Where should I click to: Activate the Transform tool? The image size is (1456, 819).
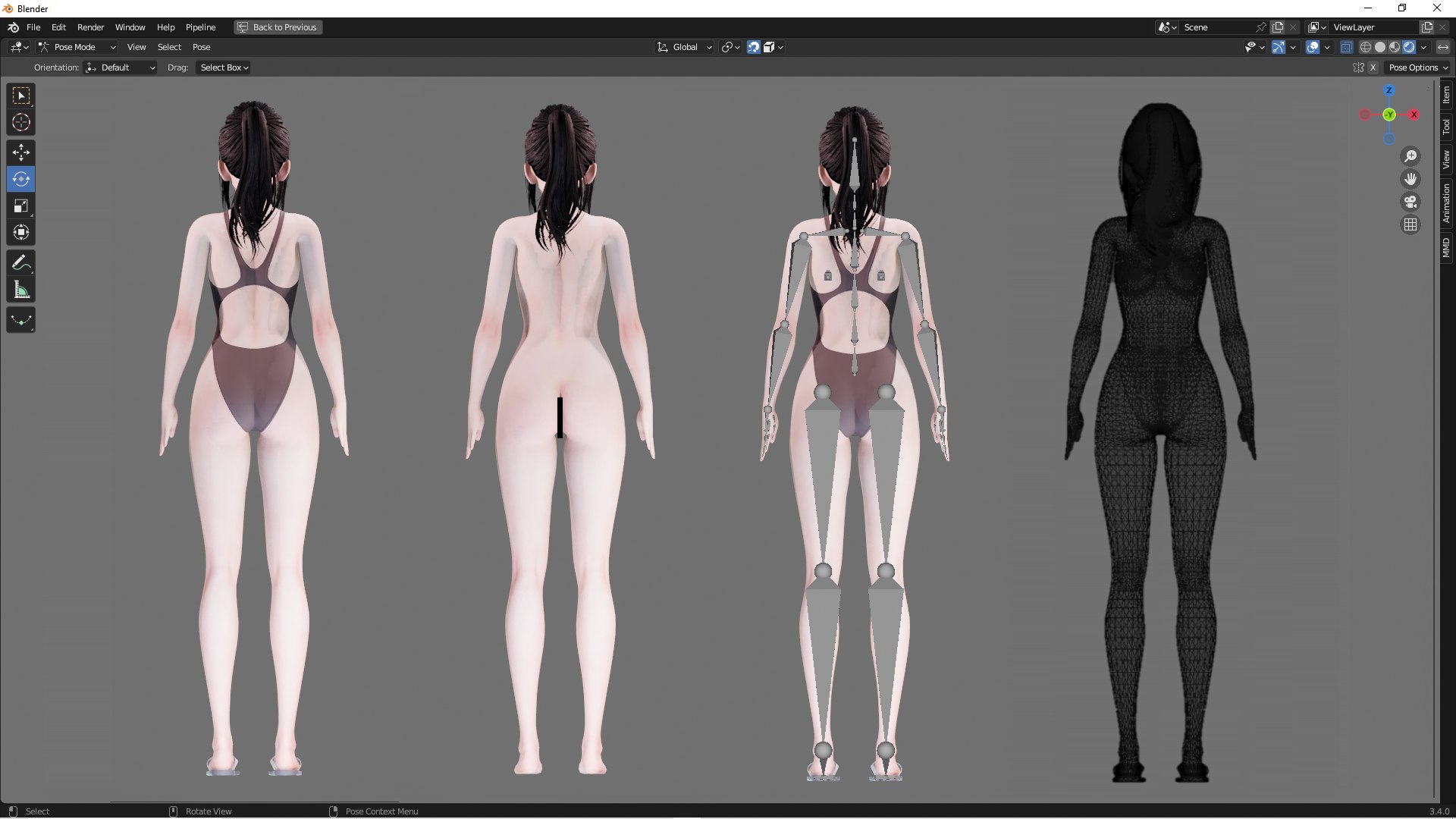pyautogui.click(x=21, y=232)
